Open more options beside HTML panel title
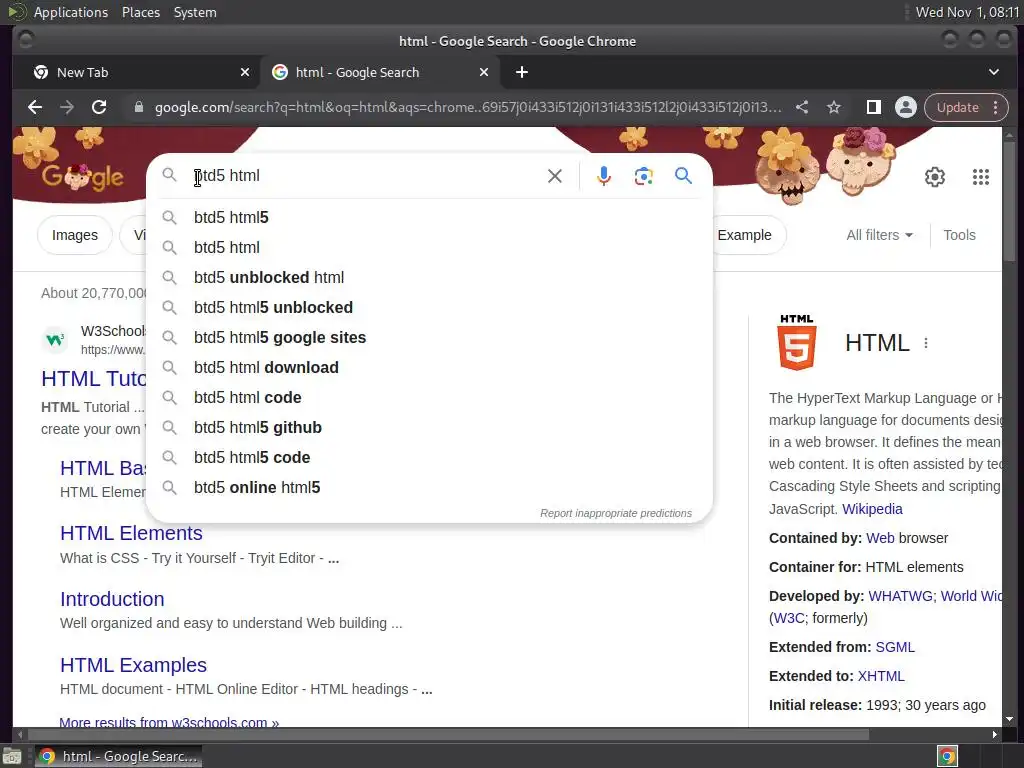 coord(926,343)
